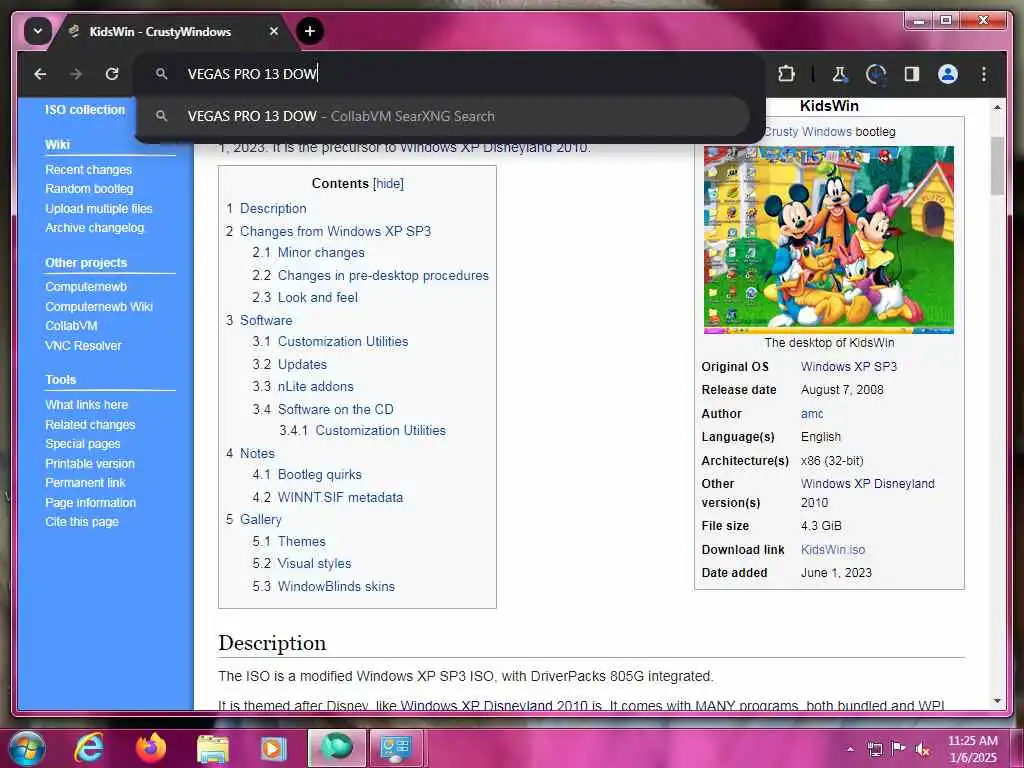Image resolution: width=1024 pixels, height=768 pixels.
Task: Launch Firefox from the taskbar
Action: pyautogui.click(x=151, y=748)
